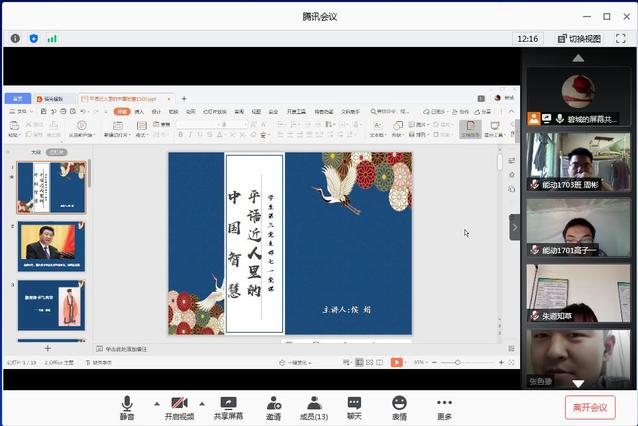Image resolution: width=638 pixels, height=426 pixels.
Task: Click the meeting info icon
Action: 15,38
